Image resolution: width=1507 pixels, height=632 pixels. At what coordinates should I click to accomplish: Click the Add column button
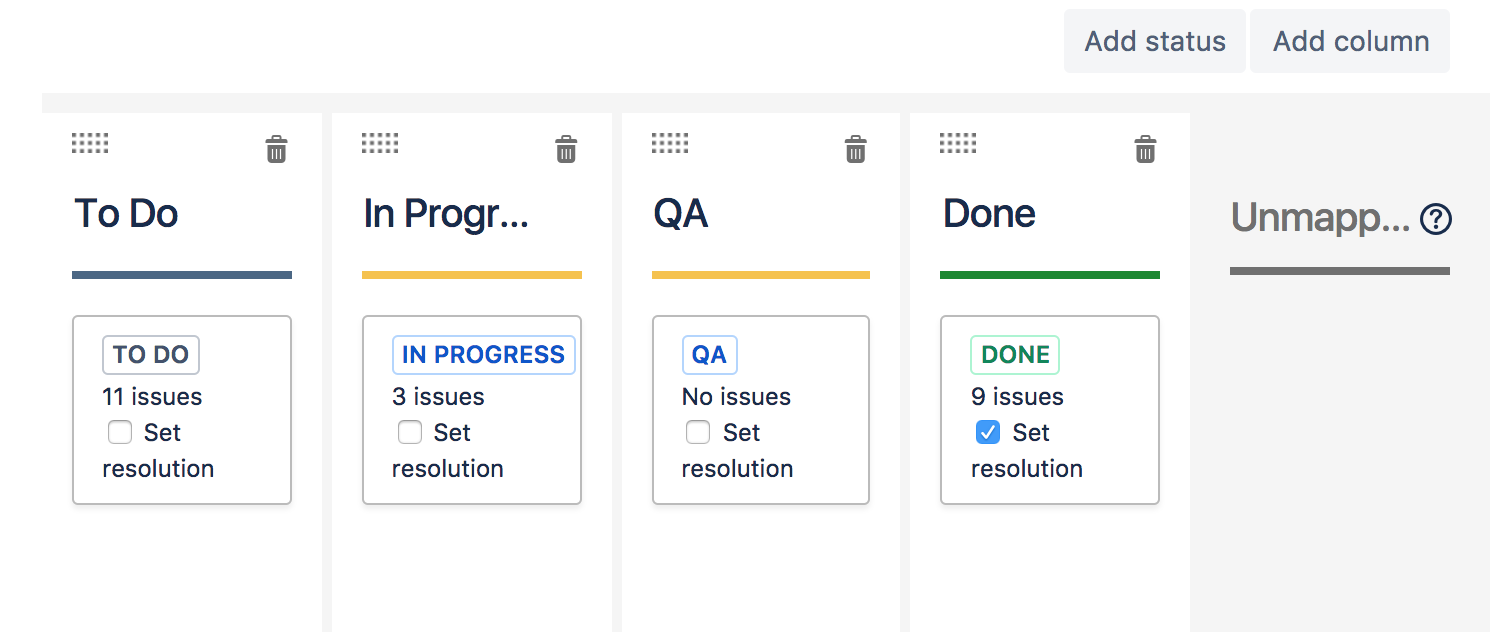1350,41
